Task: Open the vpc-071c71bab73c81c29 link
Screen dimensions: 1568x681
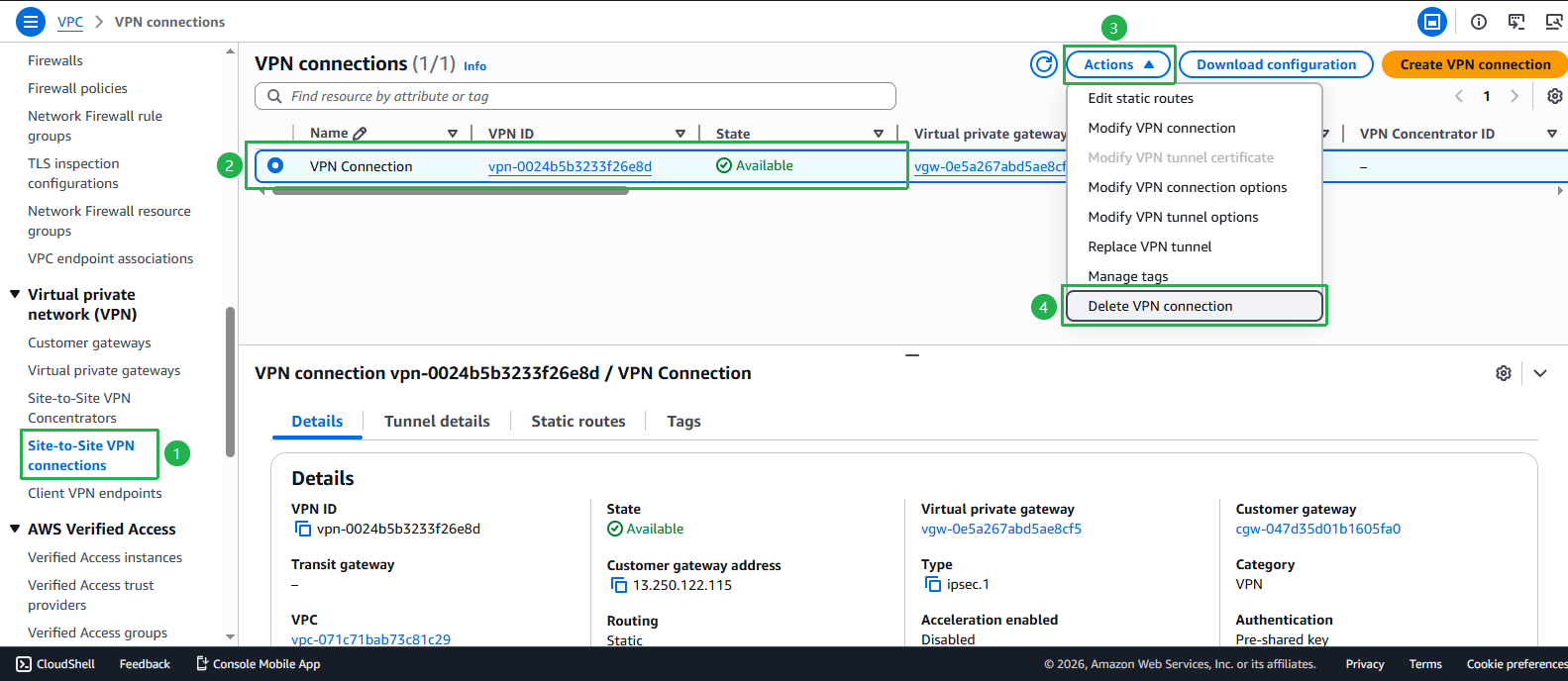Action: (x=370, y=639)
